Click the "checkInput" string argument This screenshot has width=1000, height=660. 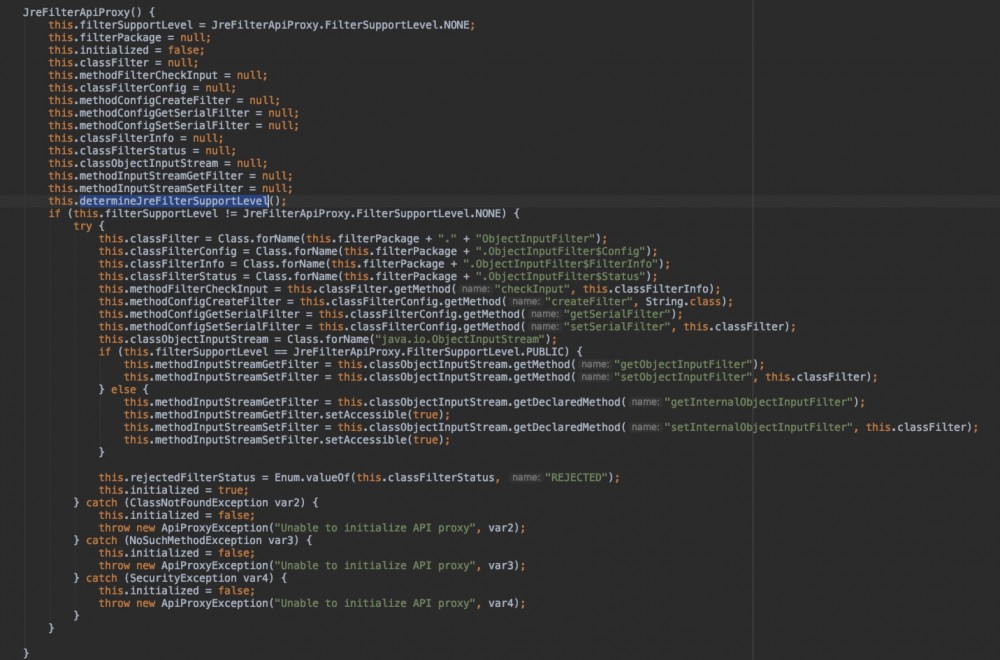pyautogui.click(x=532, y=289)
